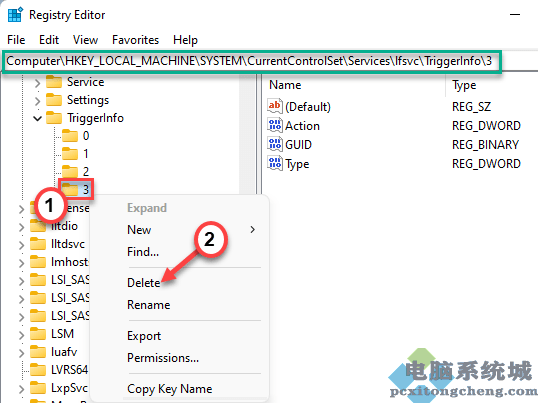Select the (Default) string value icon
This screenshot has width=538, height=403.
pyautogui.click(x=275, y=106)
